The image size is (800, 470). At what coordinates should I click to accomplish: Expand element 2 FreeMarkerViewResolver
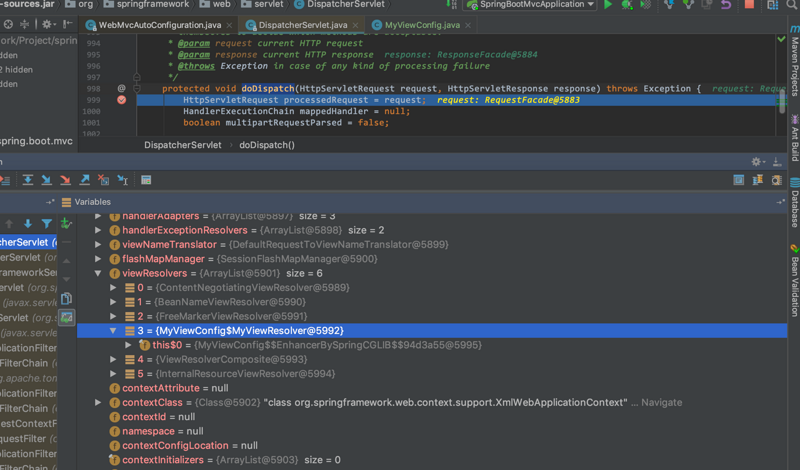113,316
